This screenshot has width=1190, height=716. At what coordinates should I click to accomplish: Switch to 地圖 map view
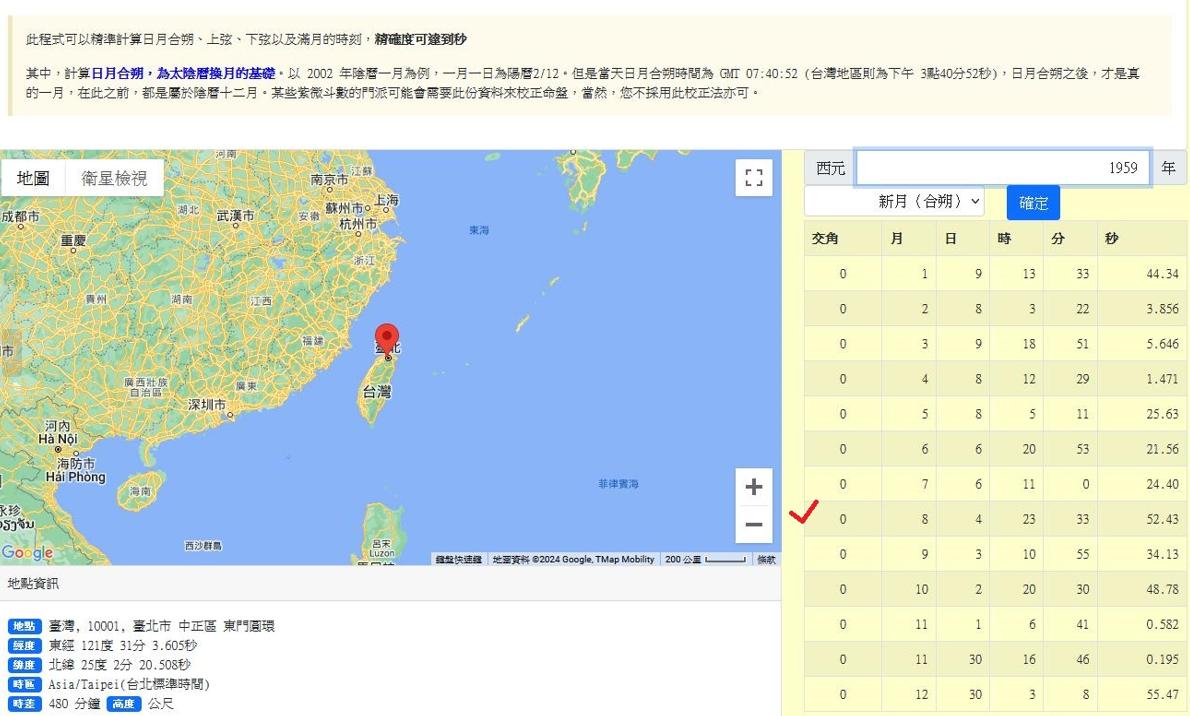(33, 178)
